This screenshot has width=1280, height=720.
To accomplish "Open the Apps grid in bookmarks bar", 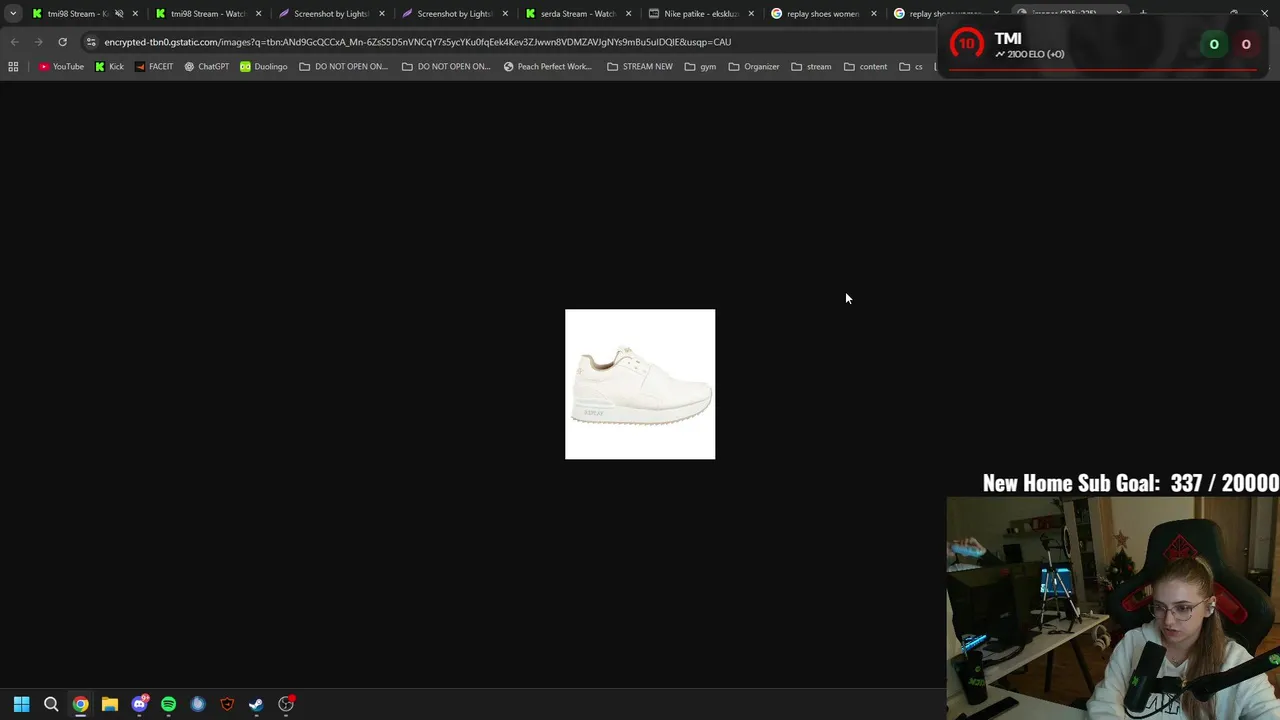I will [x=13, y=67].
